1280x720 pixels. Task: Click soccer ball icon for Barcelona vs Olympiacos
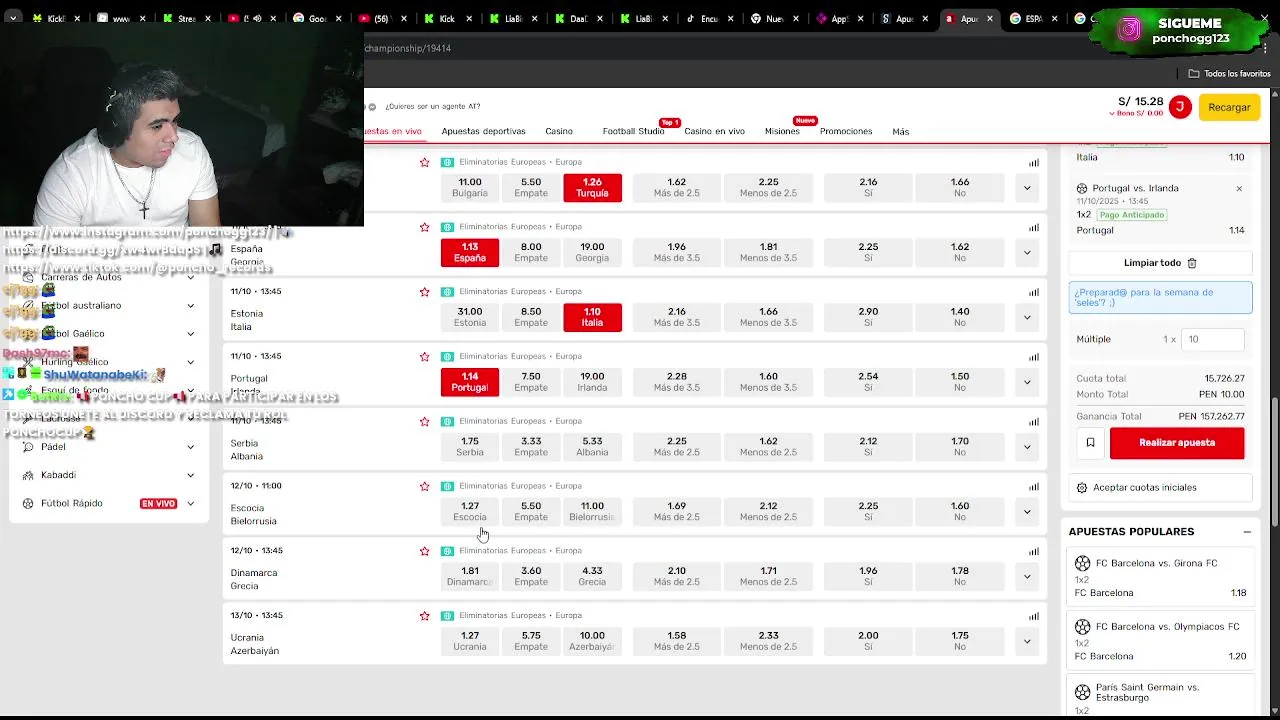pos(1083,627)
